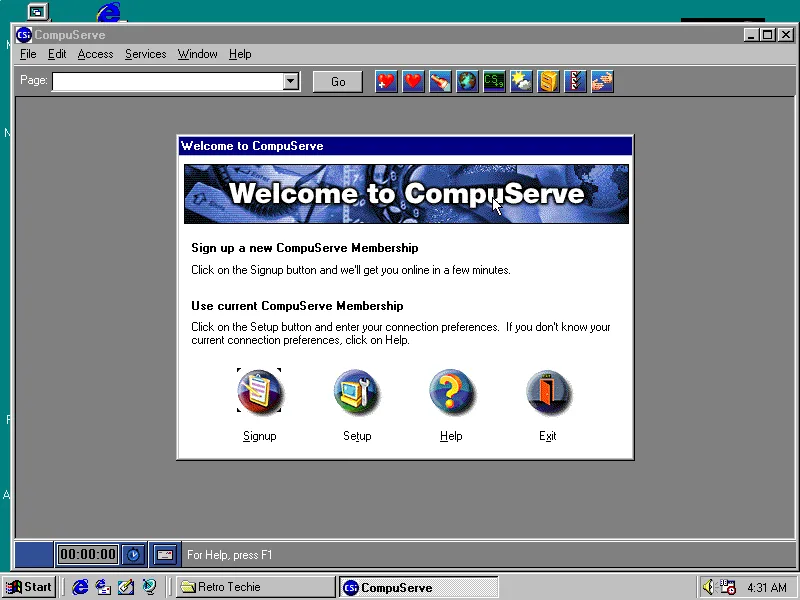The image size is (800, 600).
Task: Click CompuServe taskbar button
Action: 418,588
